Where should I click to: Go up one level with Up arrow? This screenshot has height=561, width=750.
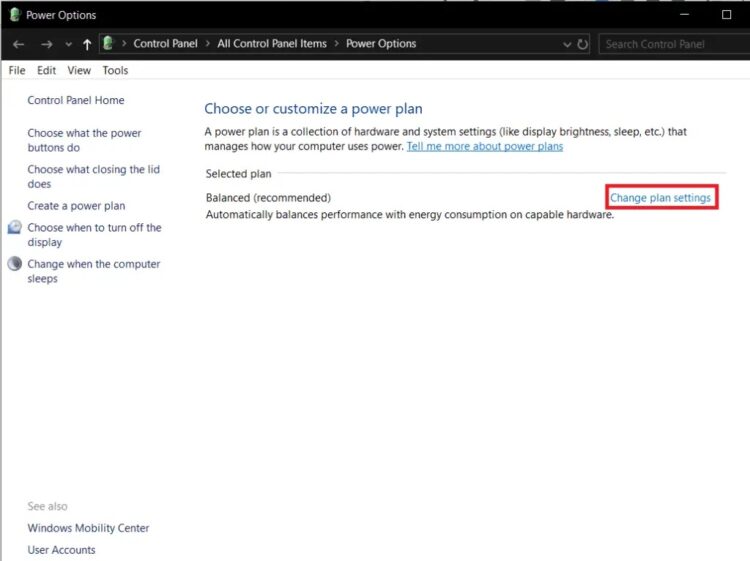(x=87, y=44)
